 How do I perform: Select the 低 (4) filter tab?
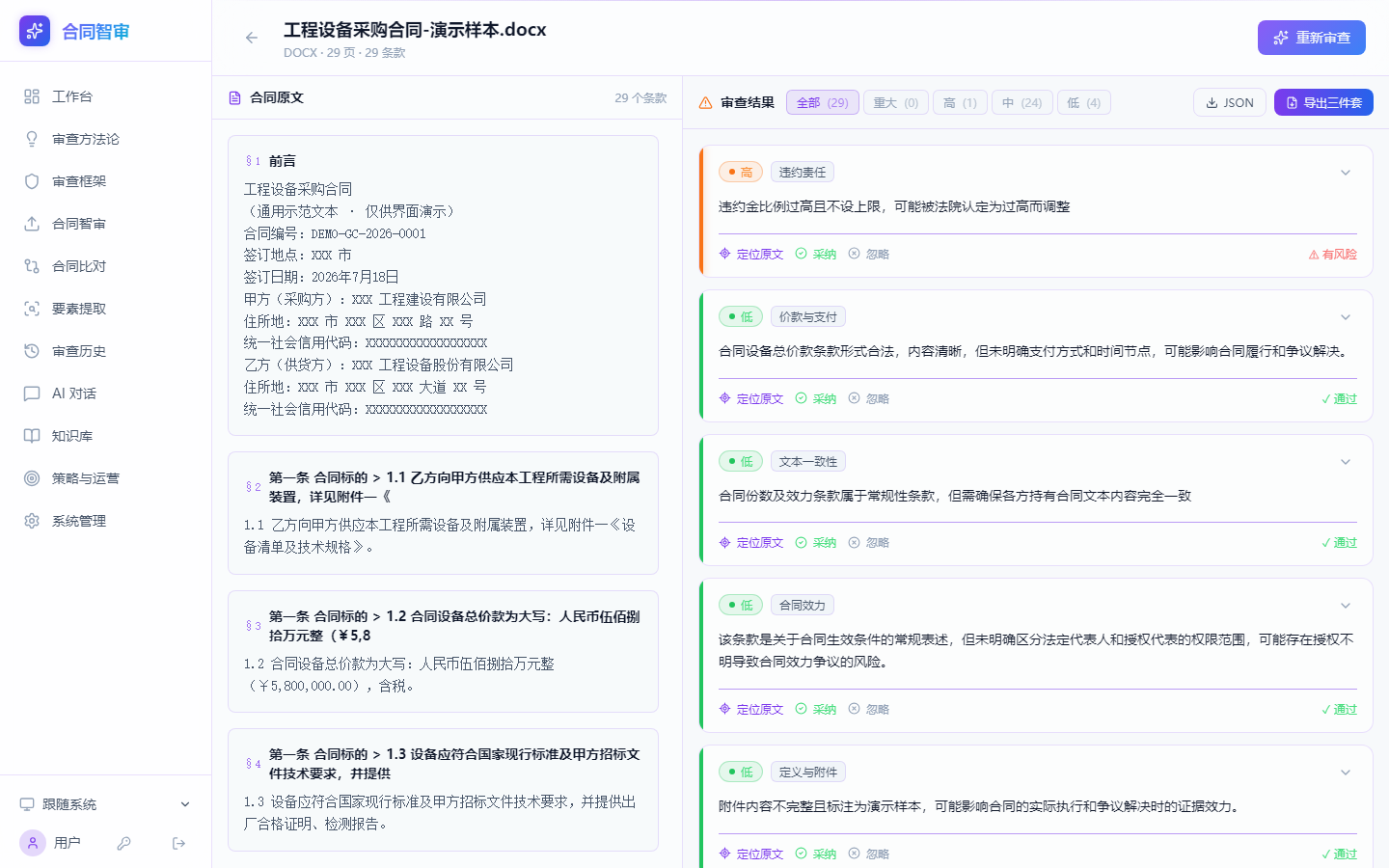(1084, 102)
